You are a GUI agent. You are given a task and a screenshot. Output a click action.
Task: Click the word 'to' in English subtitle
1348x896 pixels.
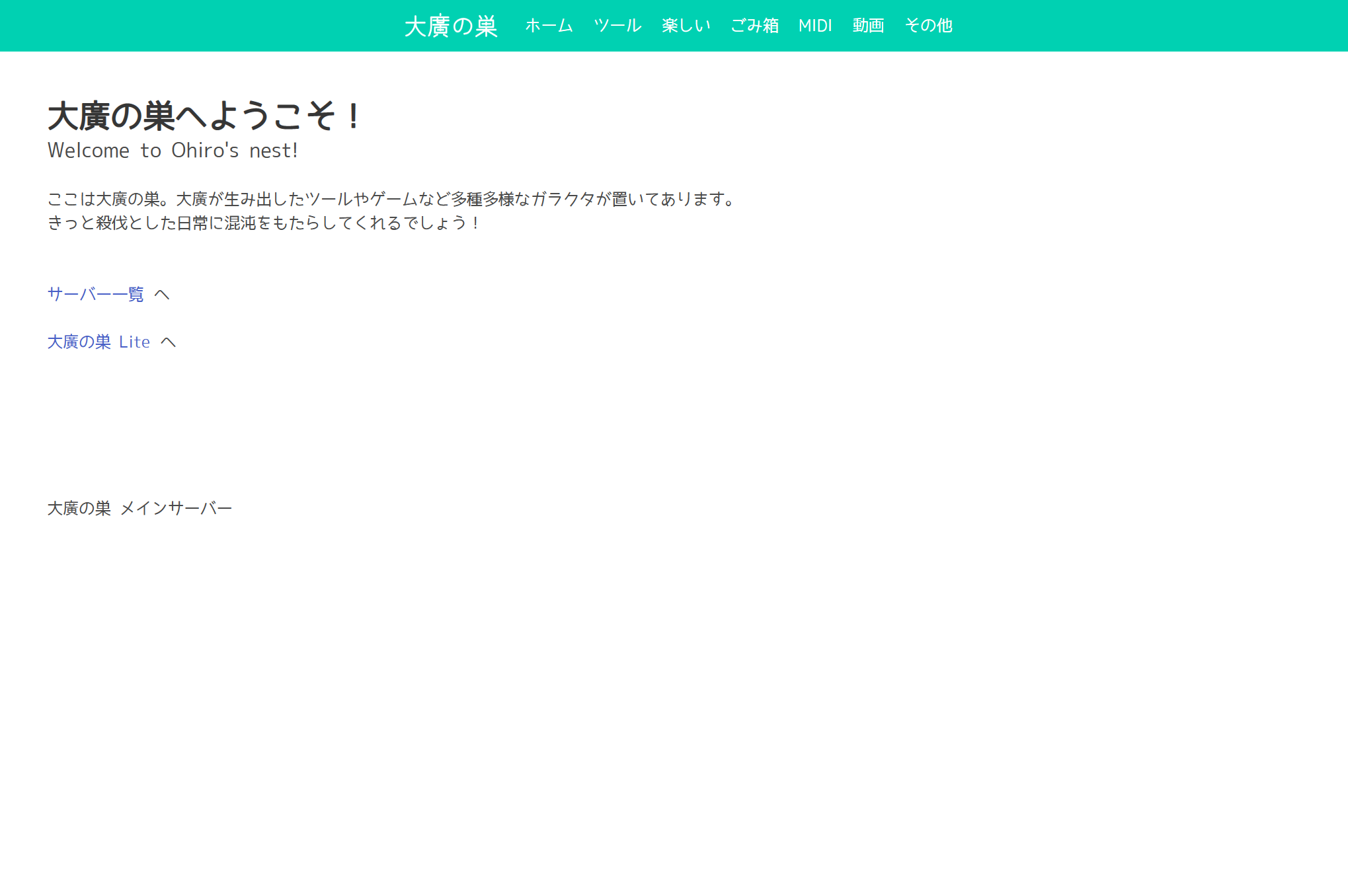[x=151, y=151]
